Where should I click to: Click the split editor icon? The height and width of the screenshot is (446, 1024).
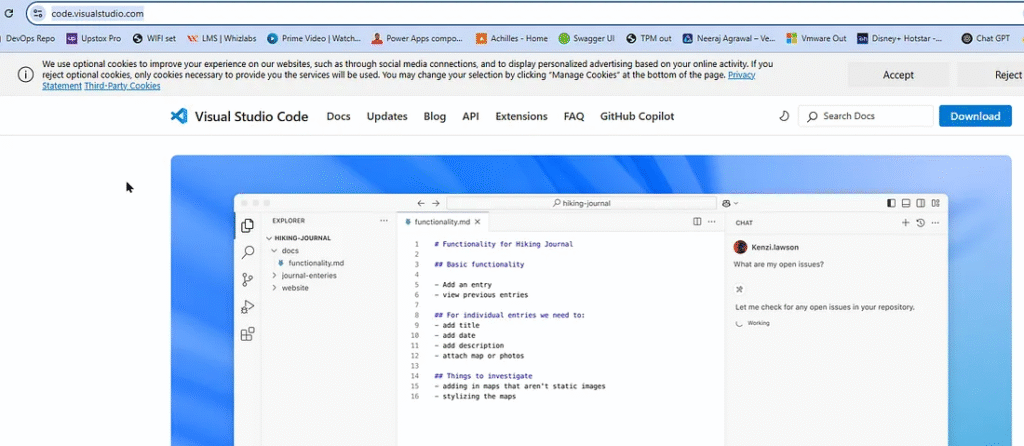click(x=697, y=222)
